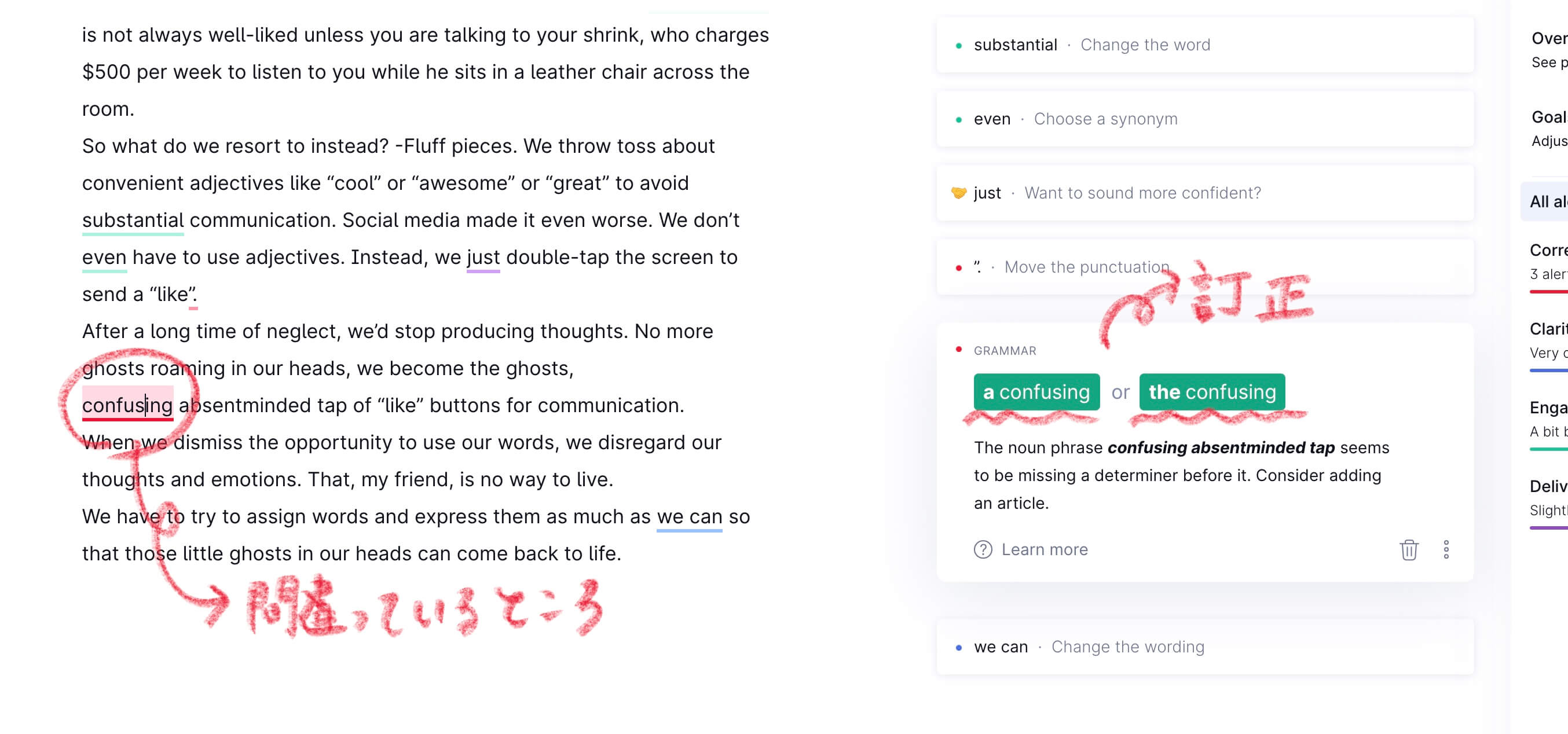This screenshot has width=1568, height=734.
Task: Open the Learn more link
Action: (1044, 549)
